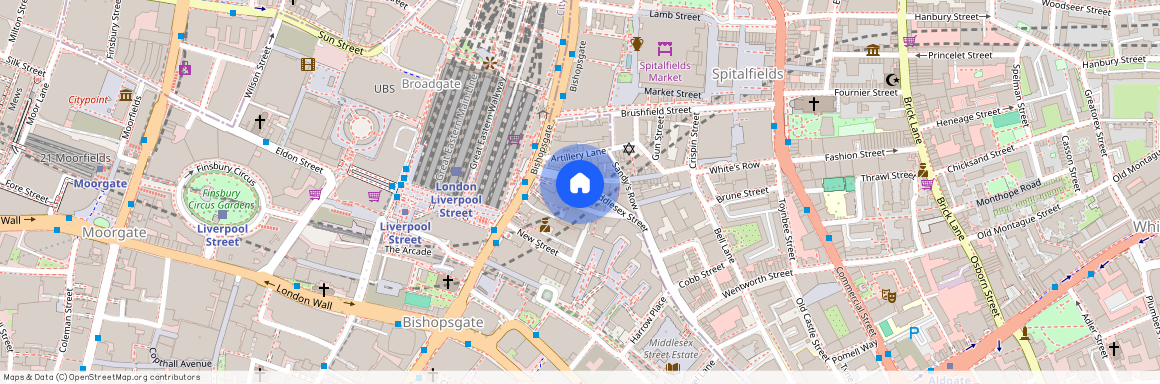Click the purple shopping bag icon
The image size is (1160, 384).
[185, 69]
